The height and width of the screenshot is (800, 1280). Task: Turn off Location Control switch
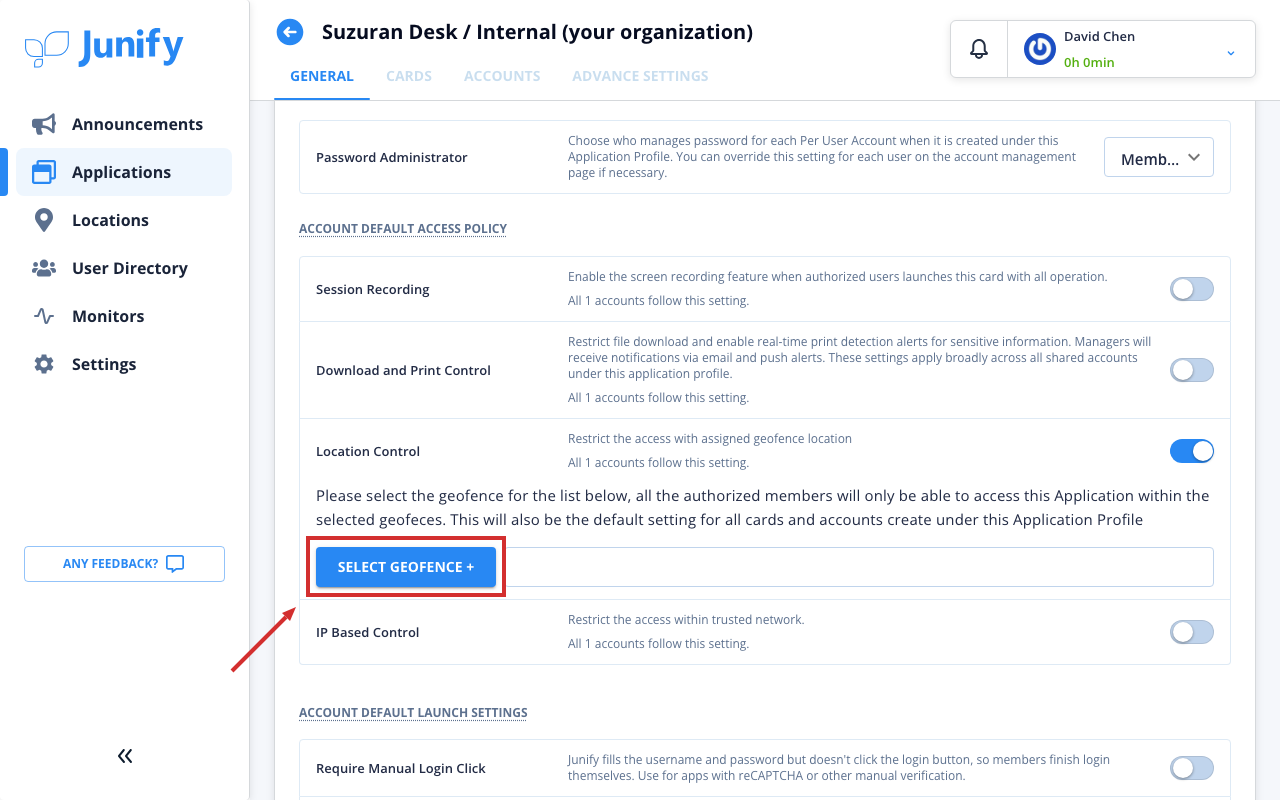click(1192, 451)
